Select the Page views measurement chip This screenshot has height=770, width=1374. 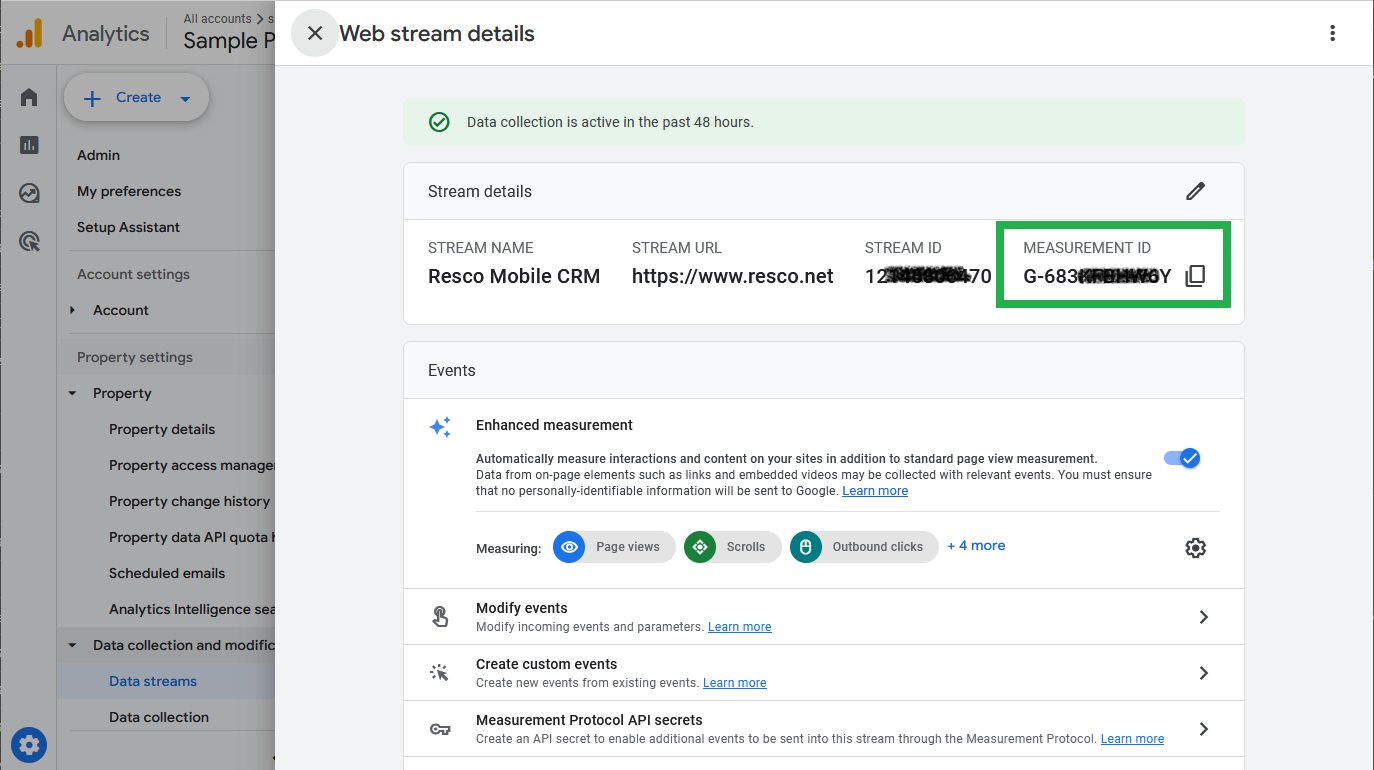[x=614, y=547]
